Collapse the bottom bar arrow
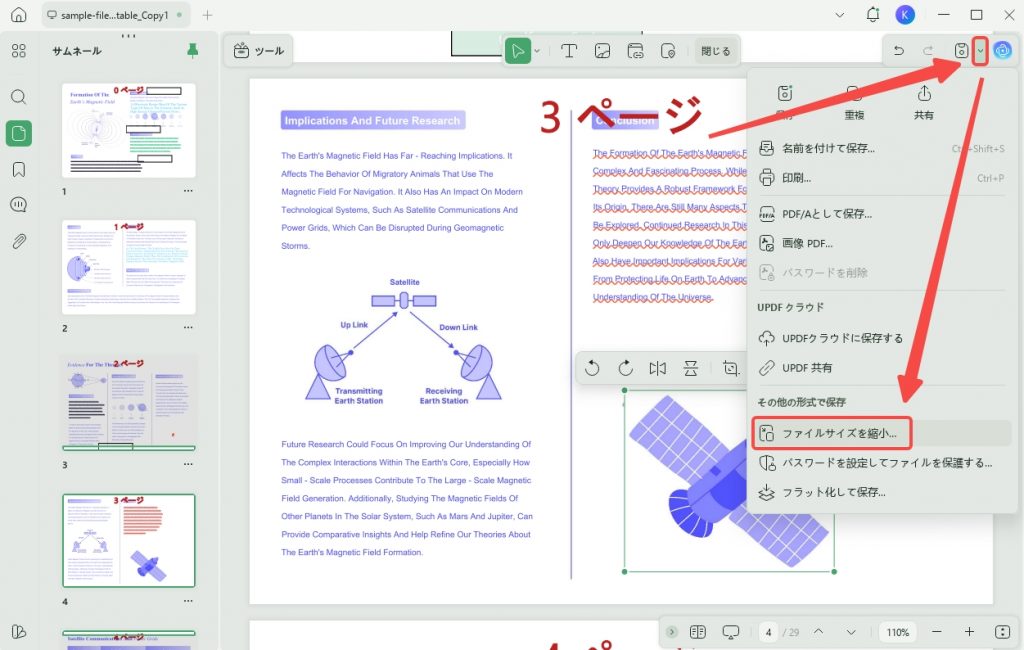 (671, 632)
